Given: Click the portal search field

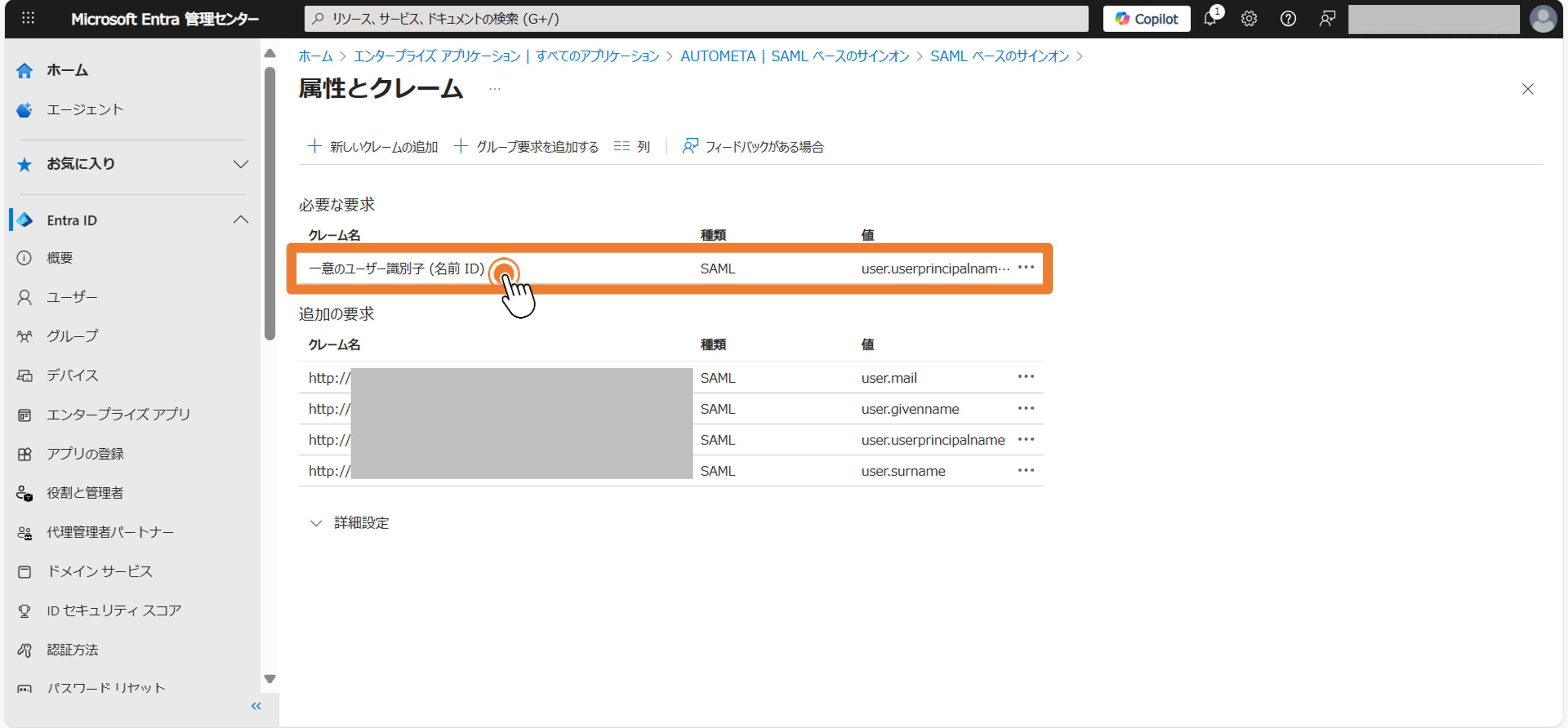Looking at the screenshot, I should coord(696,18).
